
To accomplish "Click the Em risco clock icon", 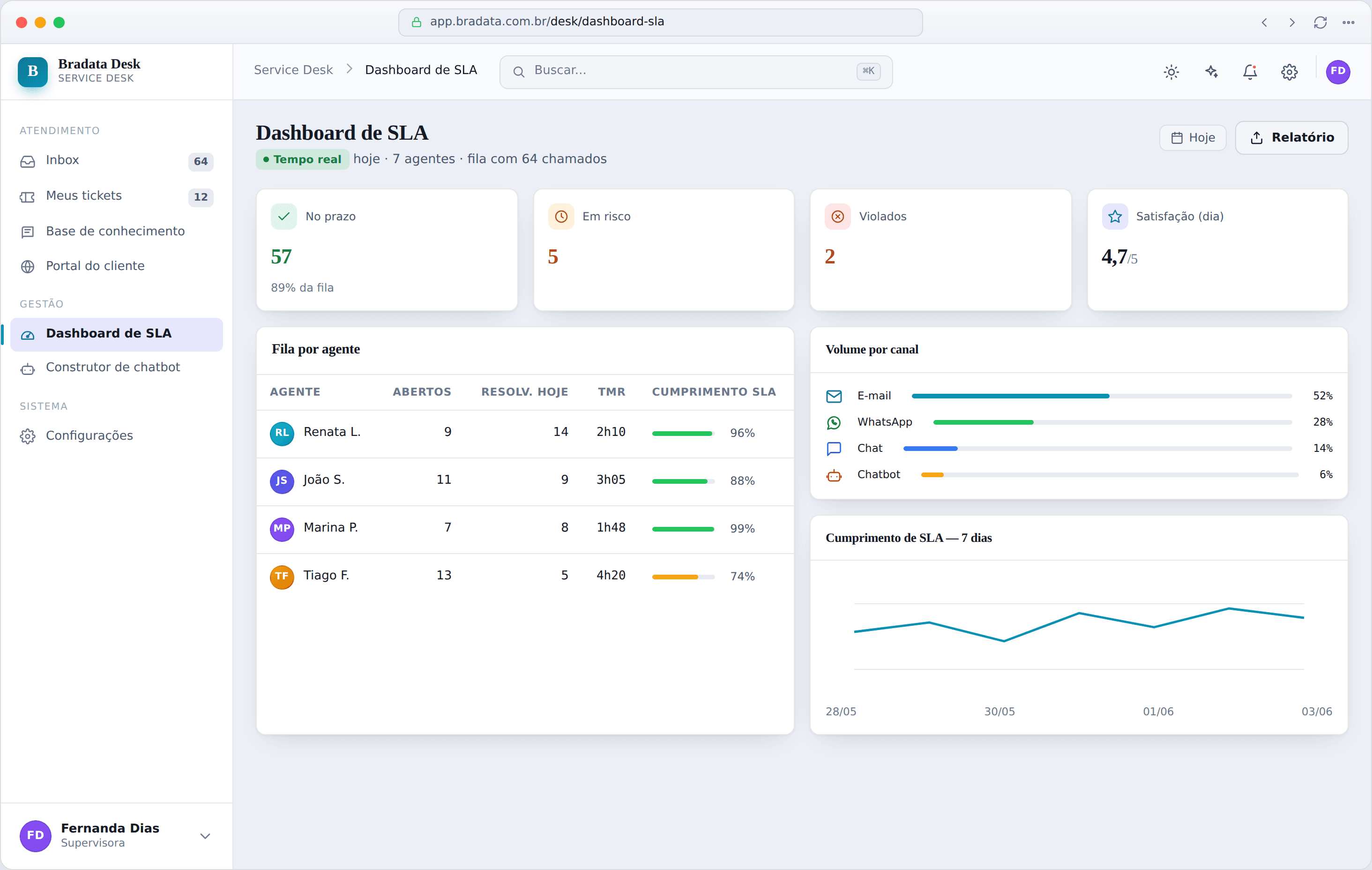I will (560, 216).
